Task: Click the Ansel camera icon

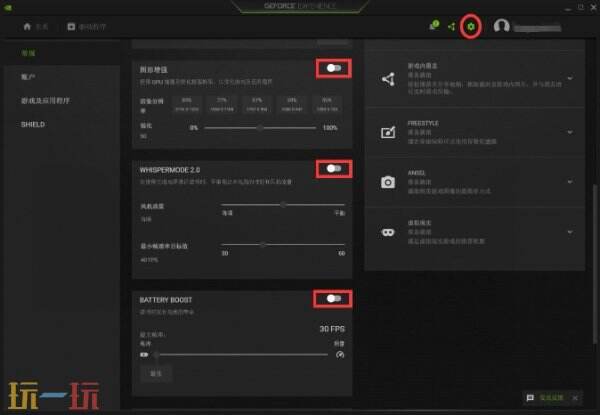Action: pos(388,182)
